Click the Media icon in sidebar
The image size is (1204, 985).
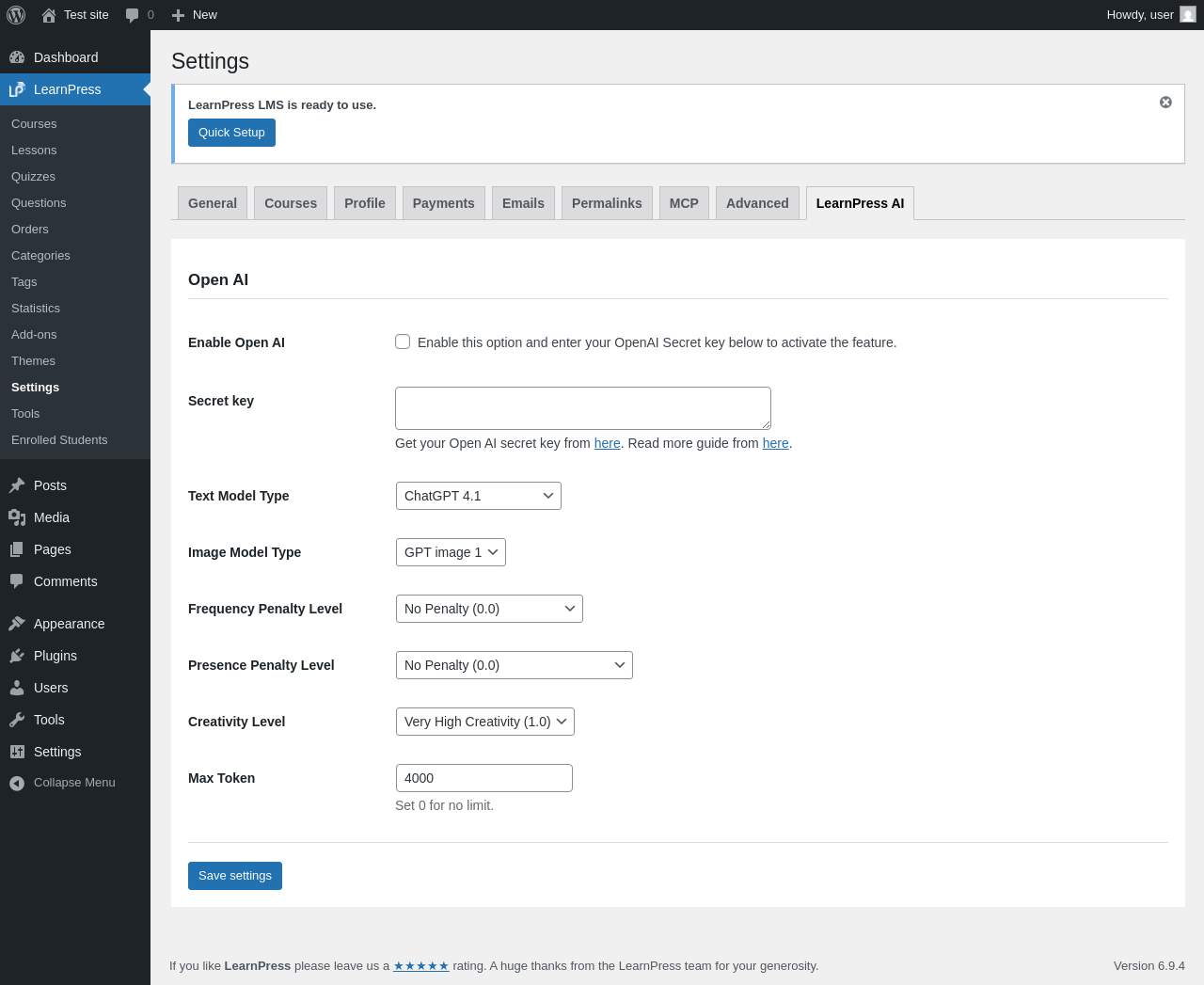coord(17,517)
